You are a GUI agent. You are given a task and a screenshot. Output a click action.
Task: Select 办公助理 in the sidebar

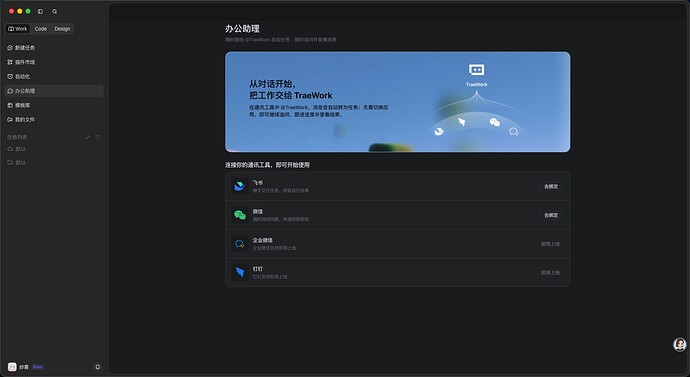tap(54, 91)
